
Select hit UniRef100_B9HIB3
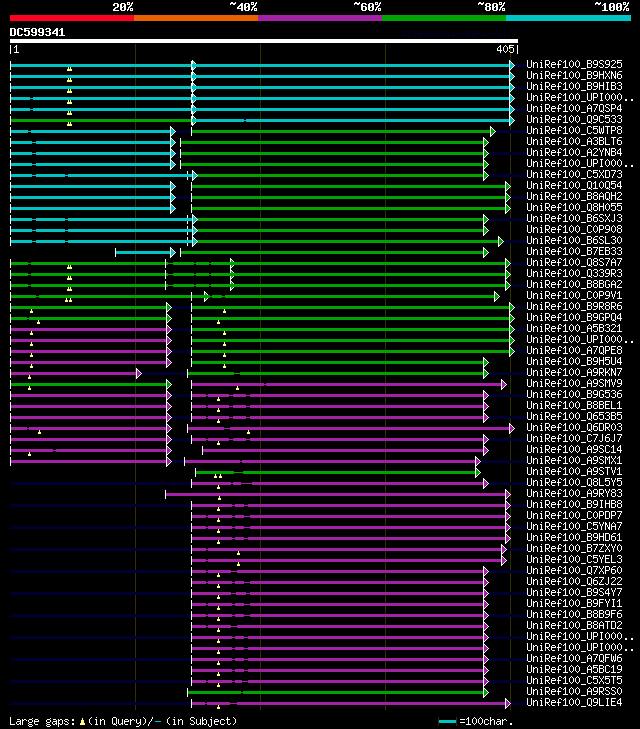click(x=574, y=86)
